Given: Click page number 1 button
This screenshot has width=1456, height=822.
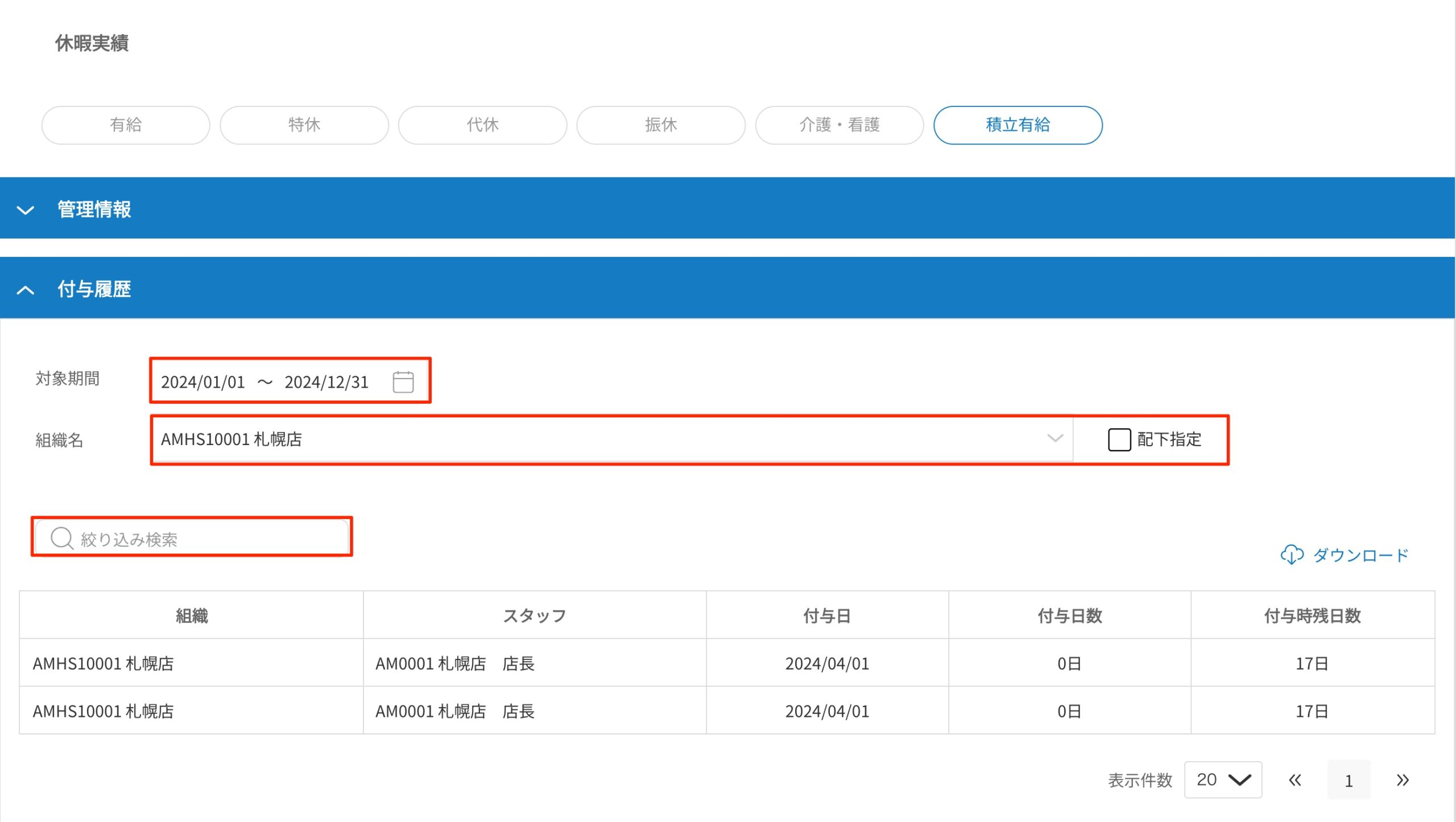Looking at the screenshot, I should [1349, 780].
